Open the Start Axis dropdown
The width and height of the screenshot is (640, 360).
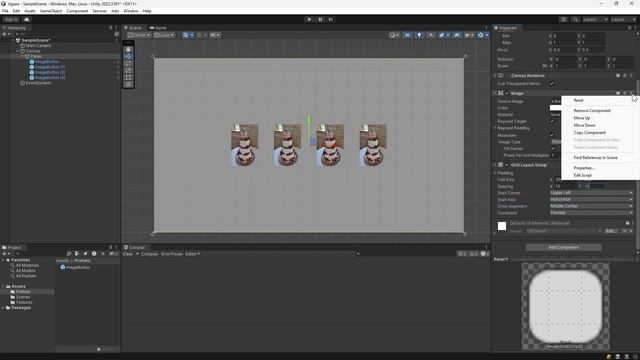coord(592,199)
